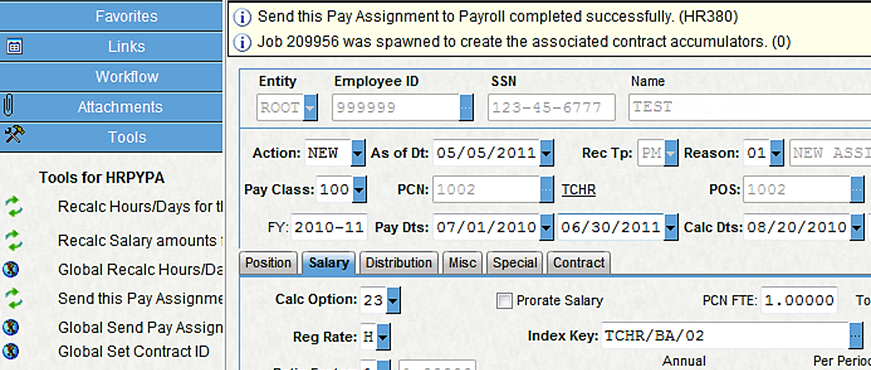Click the Index Key input field
This screenshot has height=370, width=871.
[x=725, y=336]
